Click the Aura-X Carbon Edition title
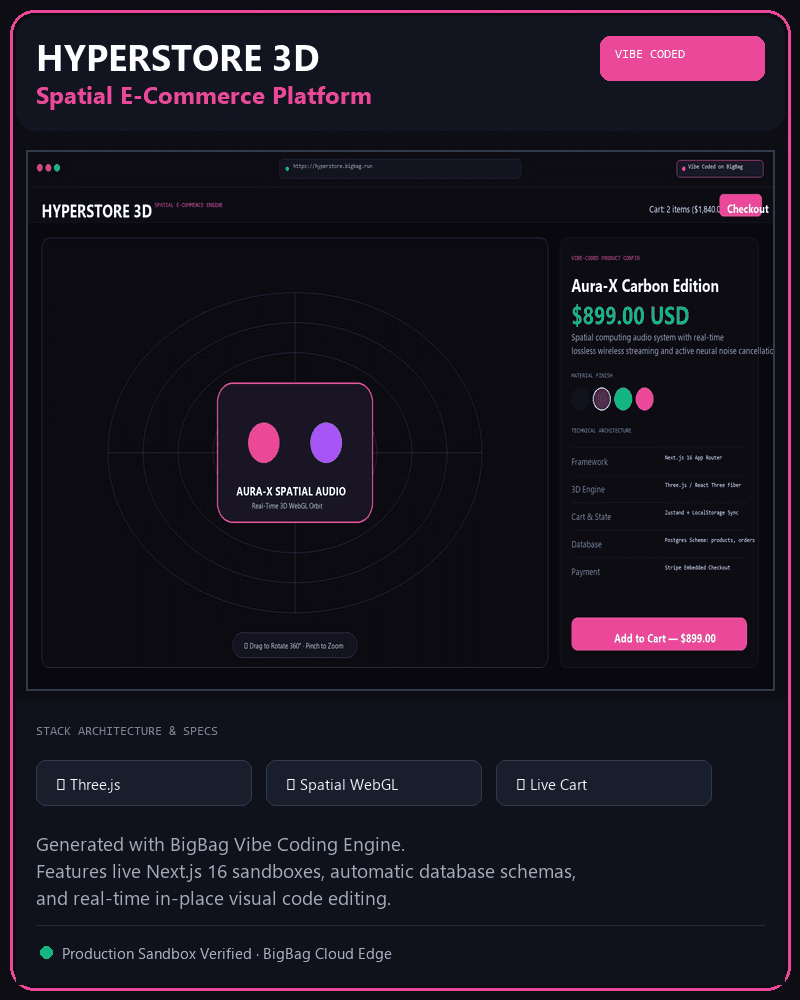Screen dimensions: 800x1000 click(x=645, y=286)
